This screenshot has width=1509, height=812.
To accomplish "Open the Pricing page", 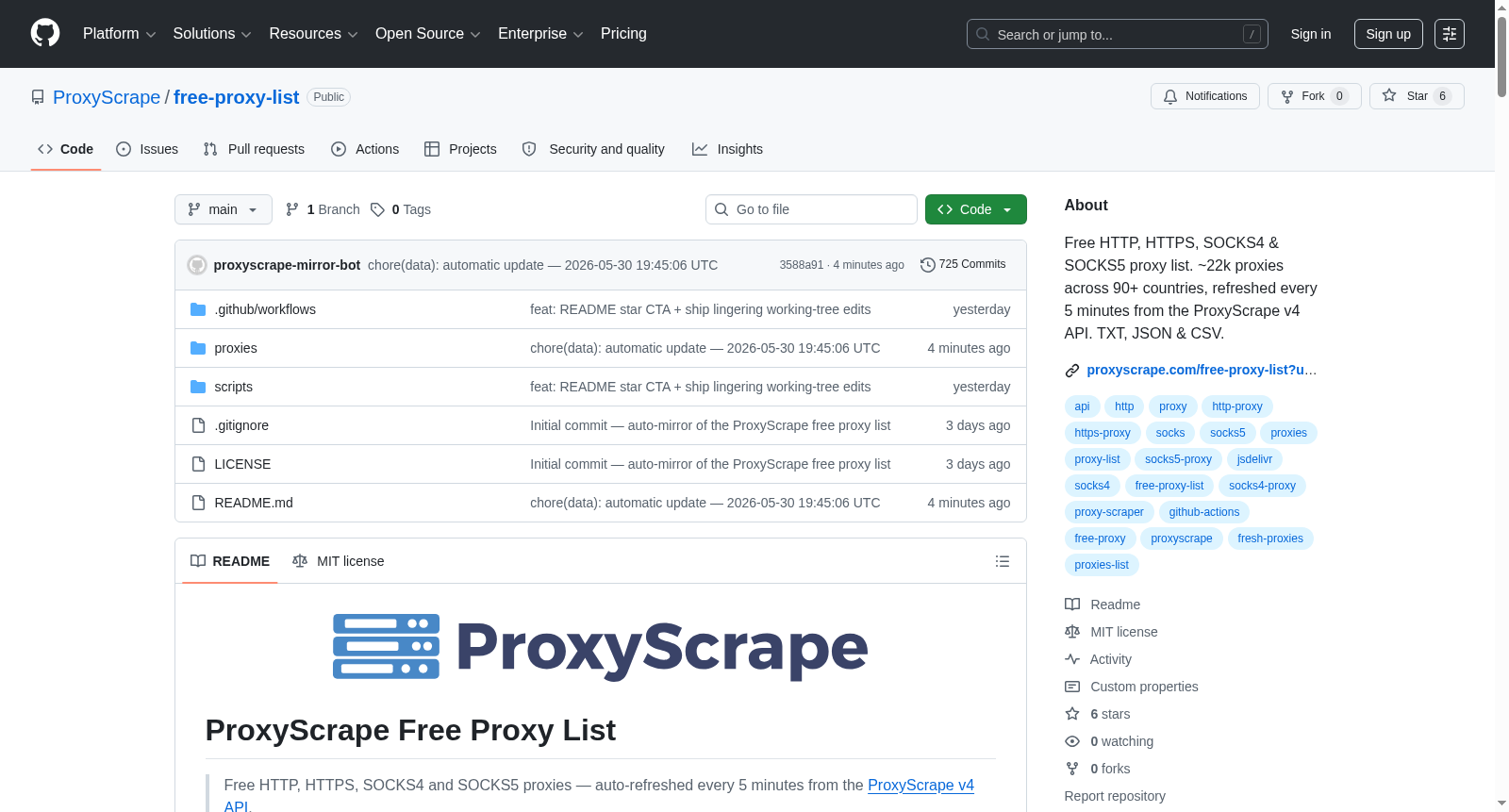I will pyautogui.click(x=623, y=34).
